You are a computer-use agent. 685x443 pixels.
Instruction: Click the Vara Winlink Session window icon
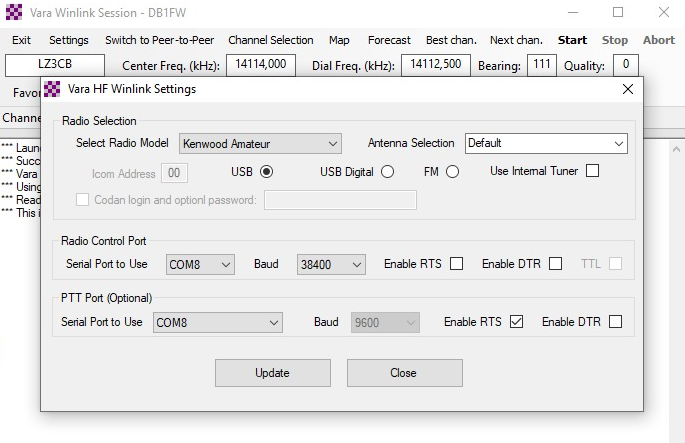pyautogui.click(x=16, y=13)
